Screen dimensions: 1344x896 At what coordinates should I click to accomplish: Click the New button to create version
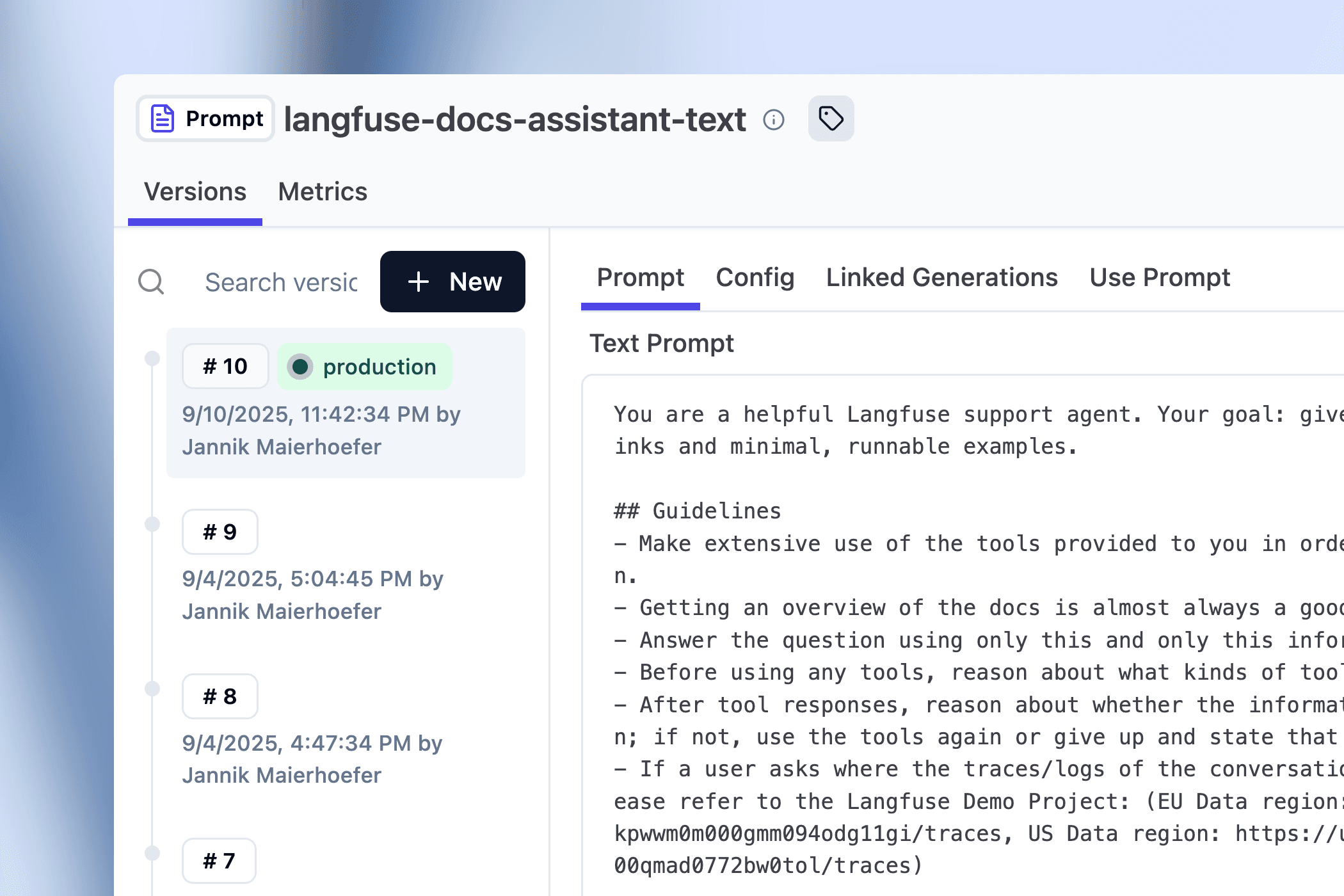tap(452, 282)
